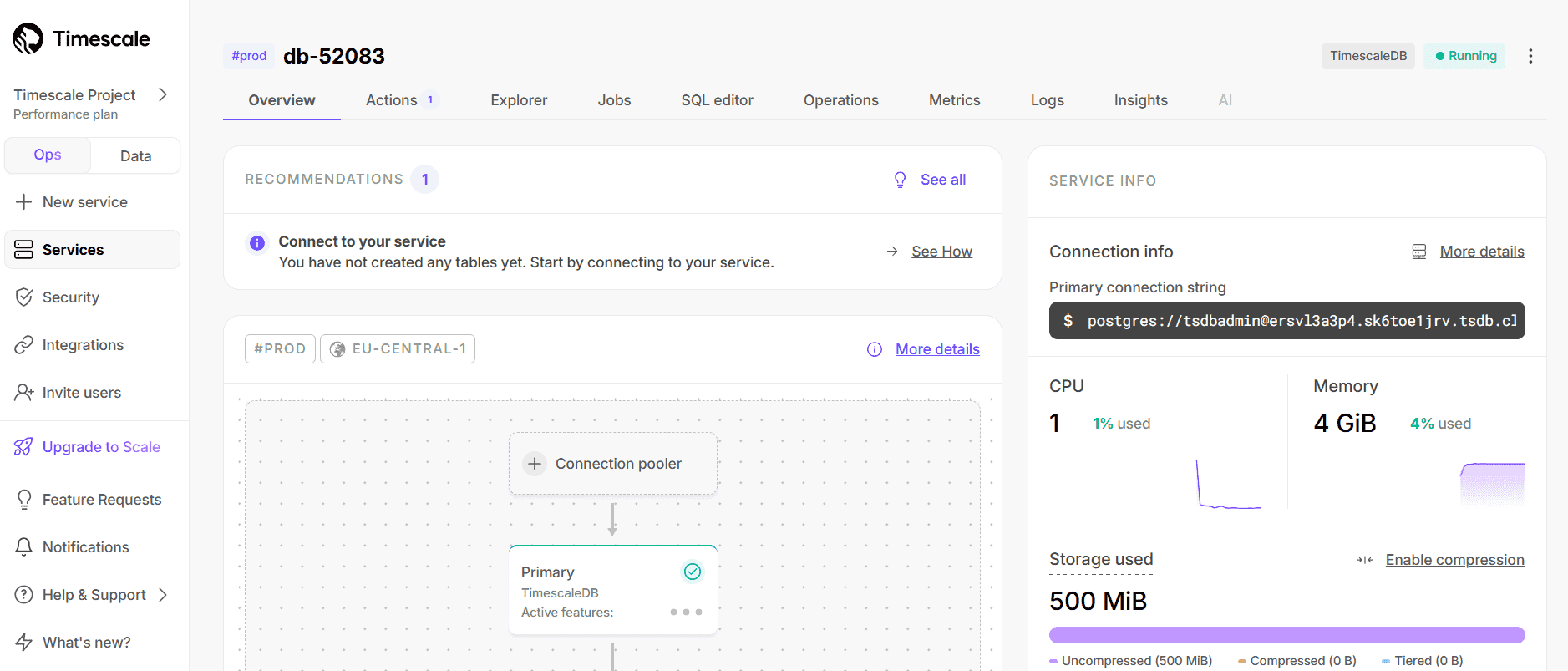Open the Overview tab
Screen dimensions: 1568x671
282,100
